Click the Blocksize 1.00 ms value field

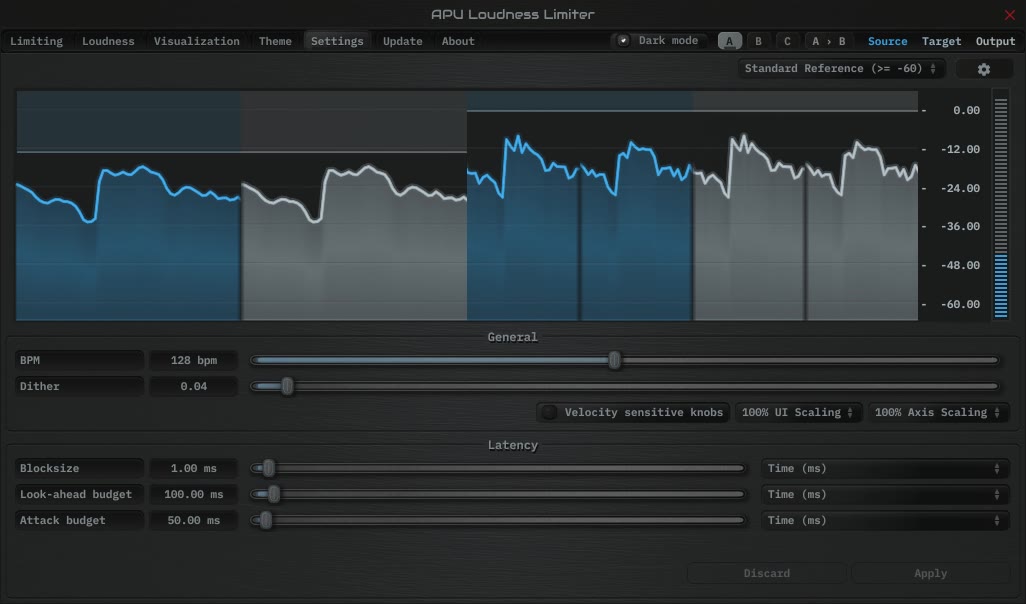coord(193,469)
